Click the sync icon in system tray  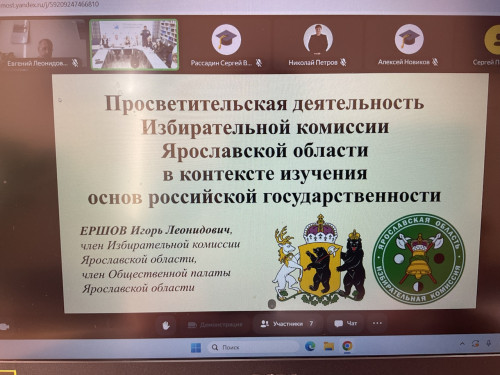[475, 343]
